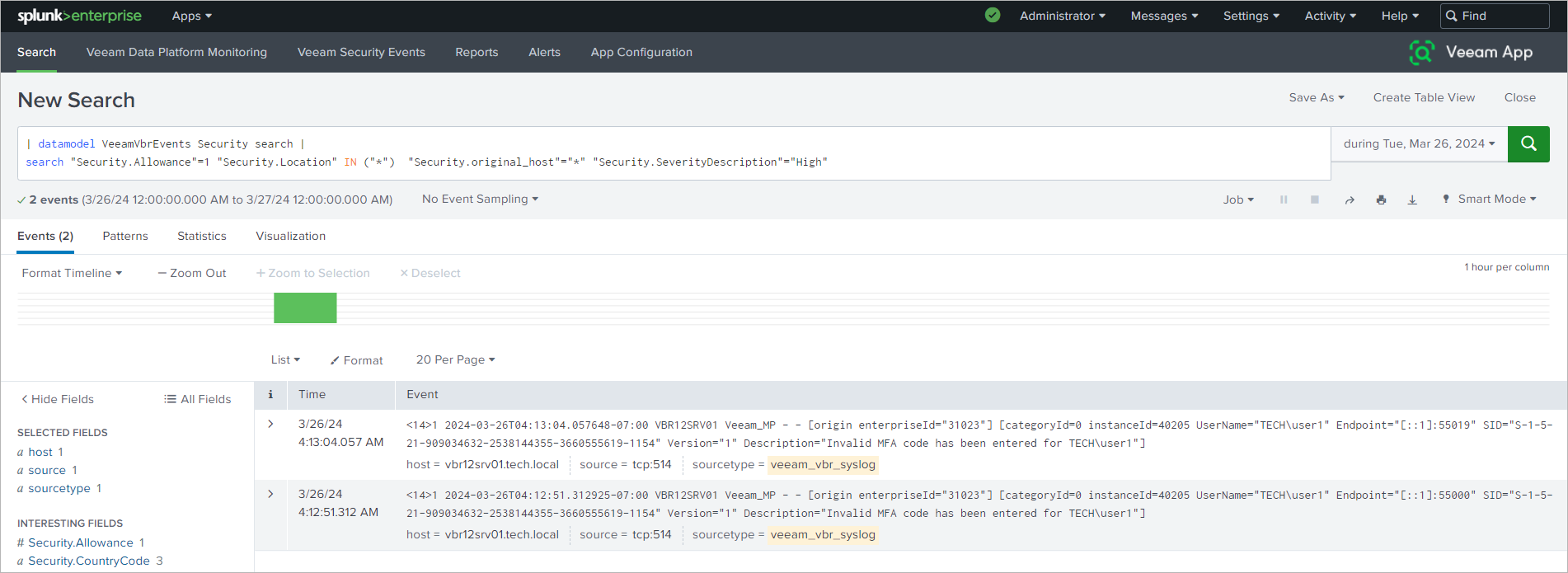
Task: Click the export download icon
Action: click(x=1412, y=200)
